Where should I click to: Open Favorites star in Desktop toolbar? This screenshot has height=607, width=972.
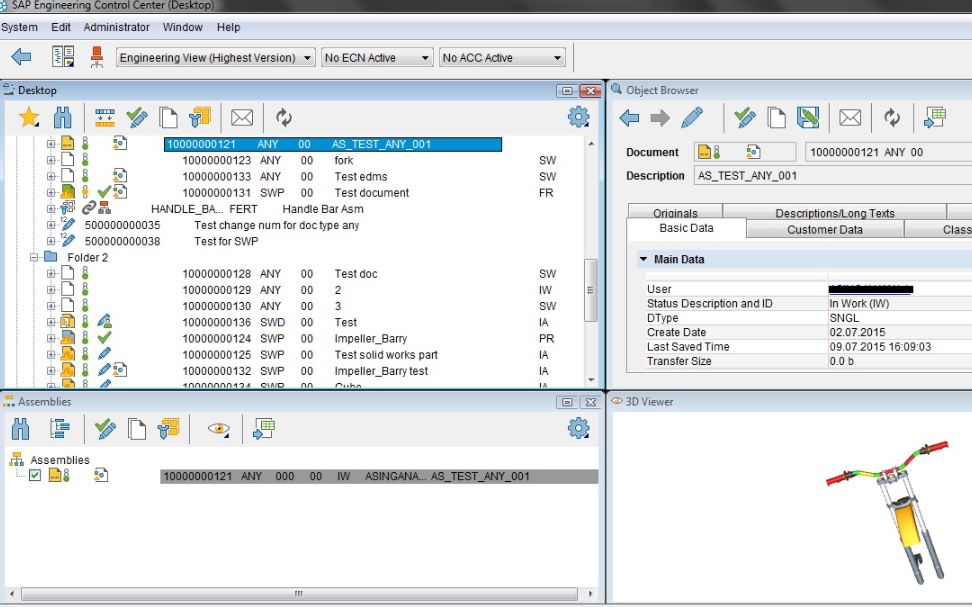point(29,117)
